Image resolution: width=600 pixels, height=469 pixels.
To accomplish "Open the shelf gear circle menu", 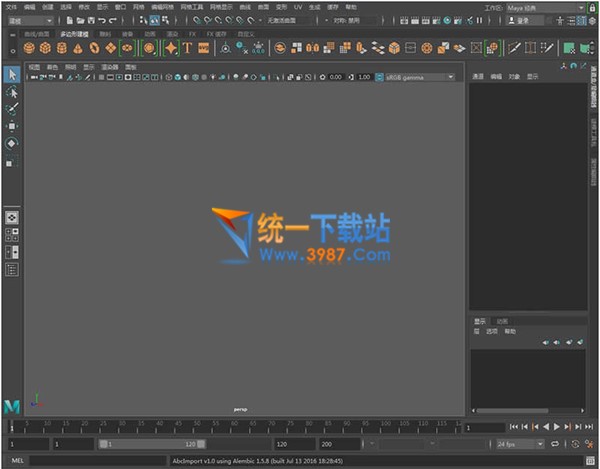I will pyautogui.click(x=13, y=51).
